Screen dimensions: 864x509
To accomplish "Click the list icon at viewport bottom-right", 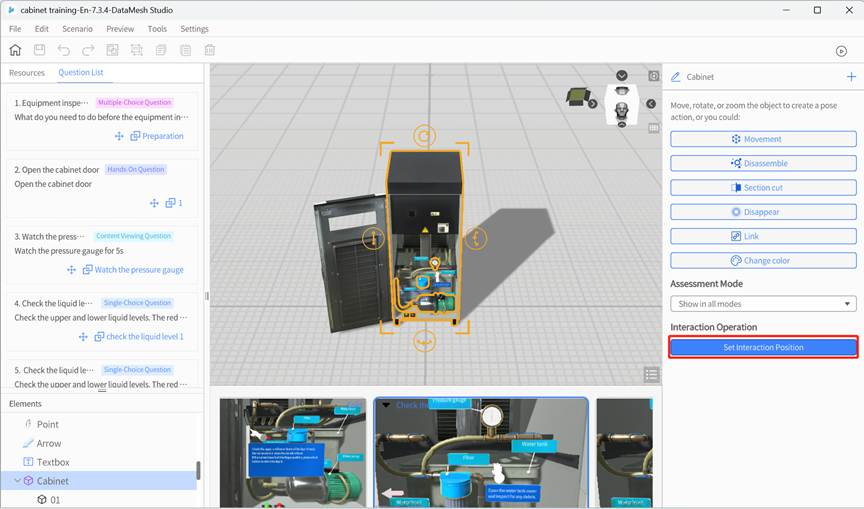I will point(651,374).
